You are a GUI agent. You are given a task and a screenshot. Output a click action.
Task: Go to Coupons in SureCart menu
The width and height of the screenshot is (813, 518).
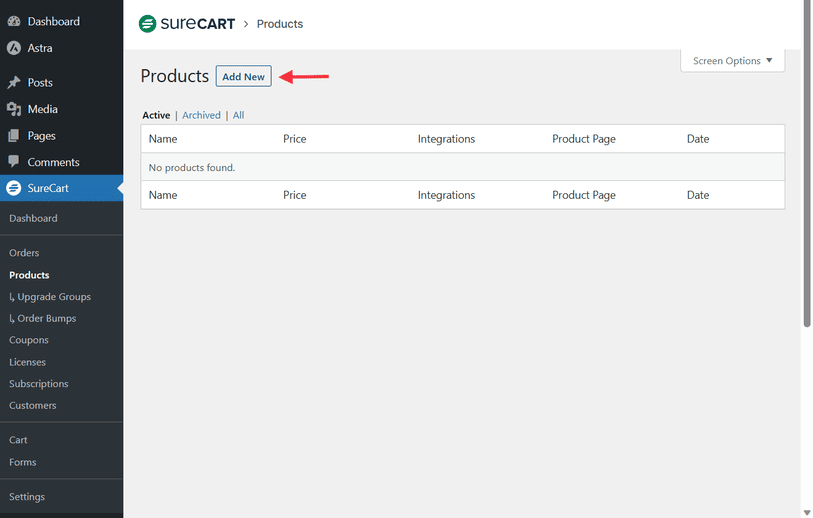[29, 340]
